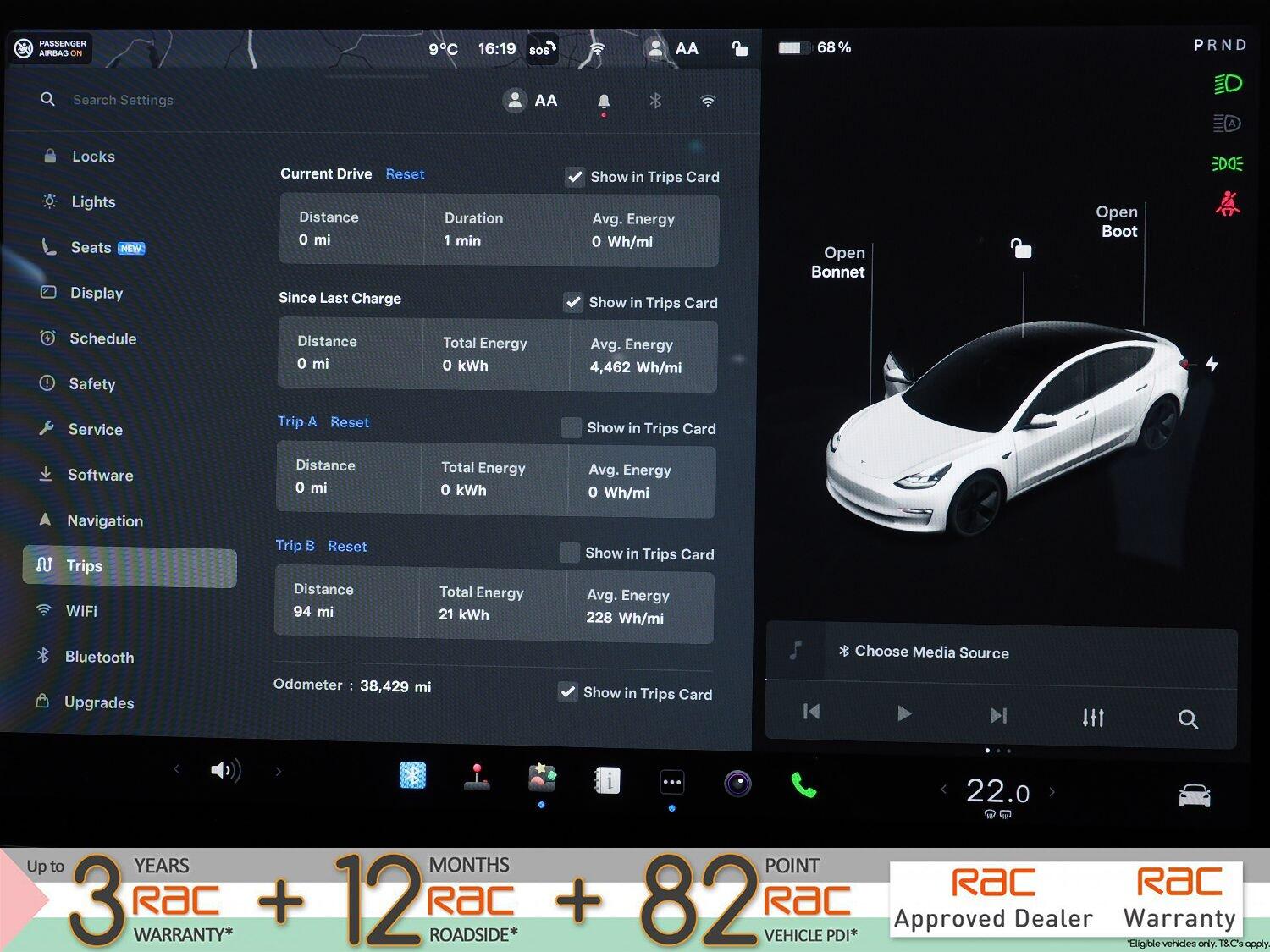Open the arcade joystick icon
Viewport: 1270px width, 952px height.
pos(477,777)
